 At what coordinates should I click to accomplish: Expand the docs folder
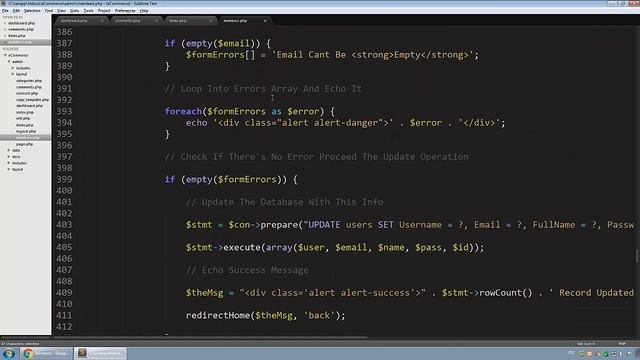pyautogui.click(x=9, y=157)
